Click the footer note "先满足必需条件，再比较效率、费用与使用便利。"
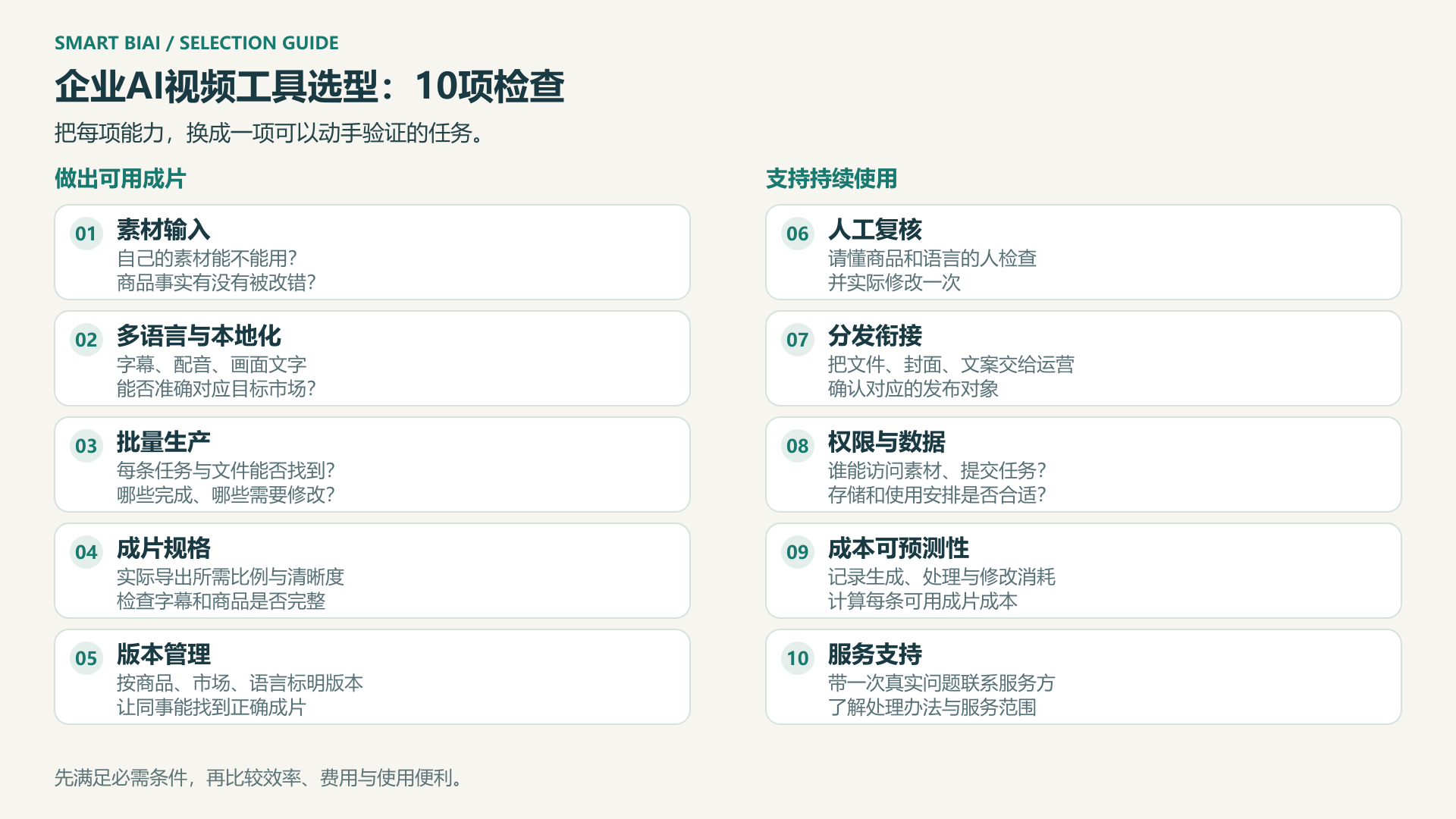1456x819 pixels. click(259, 778)
